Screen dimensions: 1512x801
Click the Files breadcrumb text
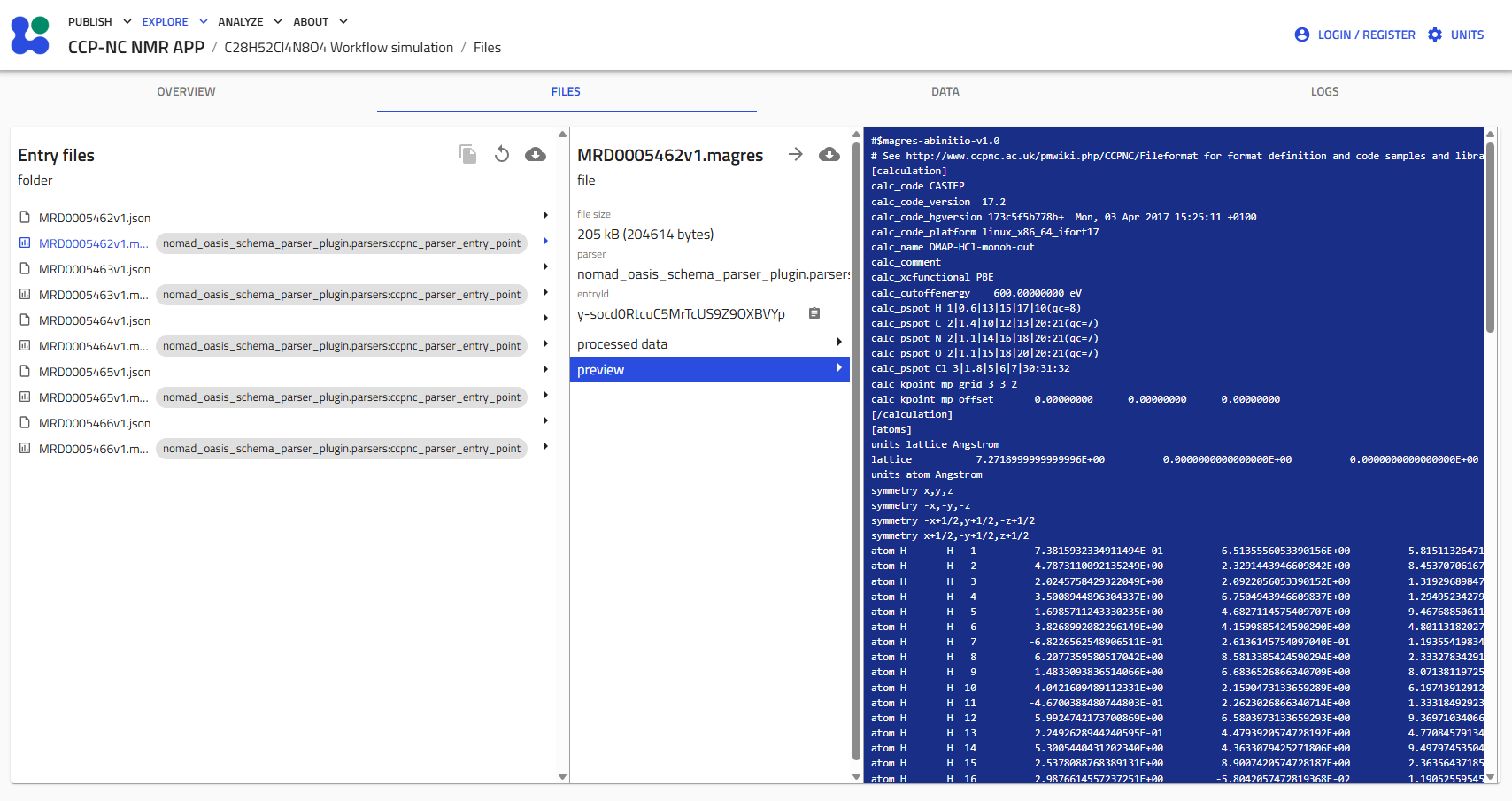pos(487,47)
